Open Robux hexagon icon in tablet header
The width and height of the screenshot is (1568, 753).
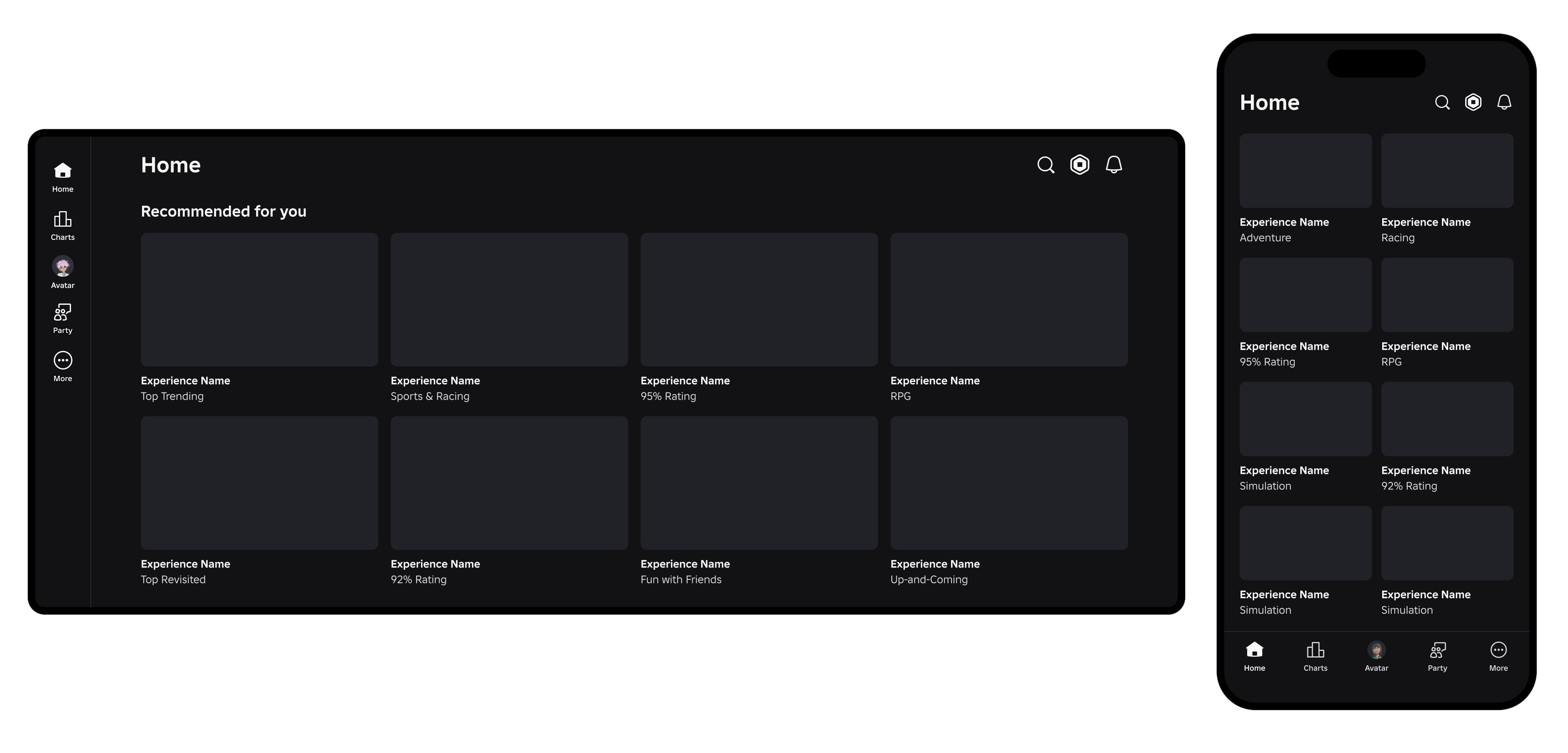point(1080,164)
